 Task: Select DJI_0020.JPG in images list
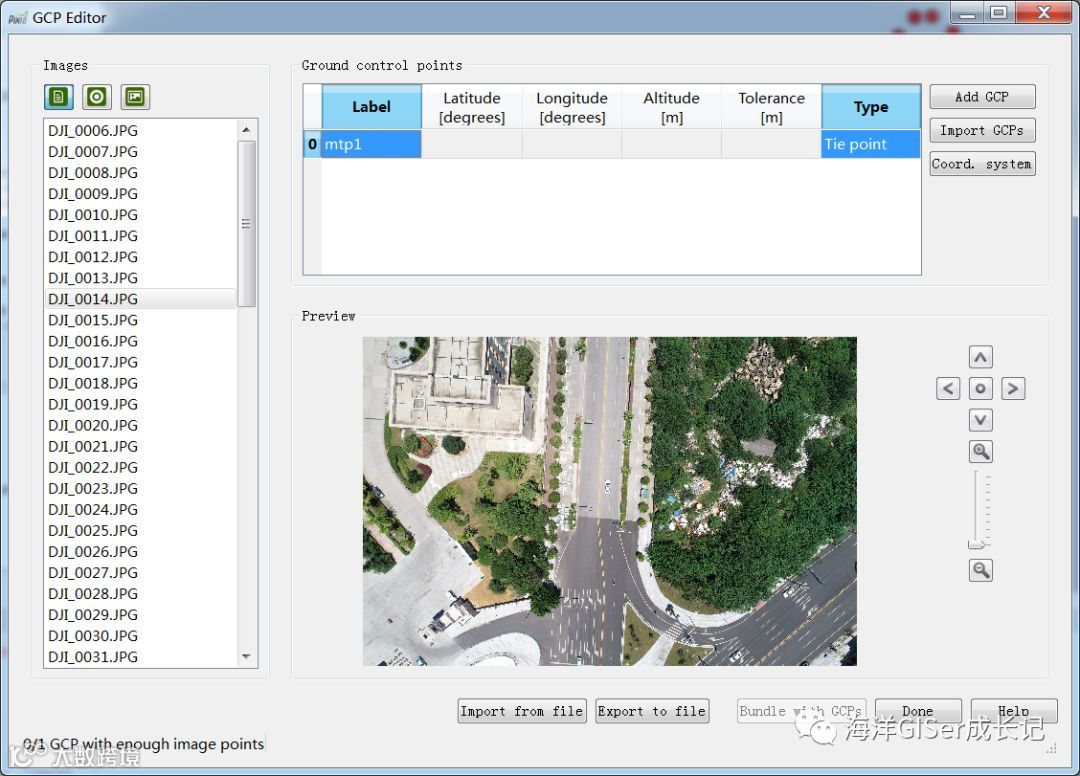coord(141,426)
